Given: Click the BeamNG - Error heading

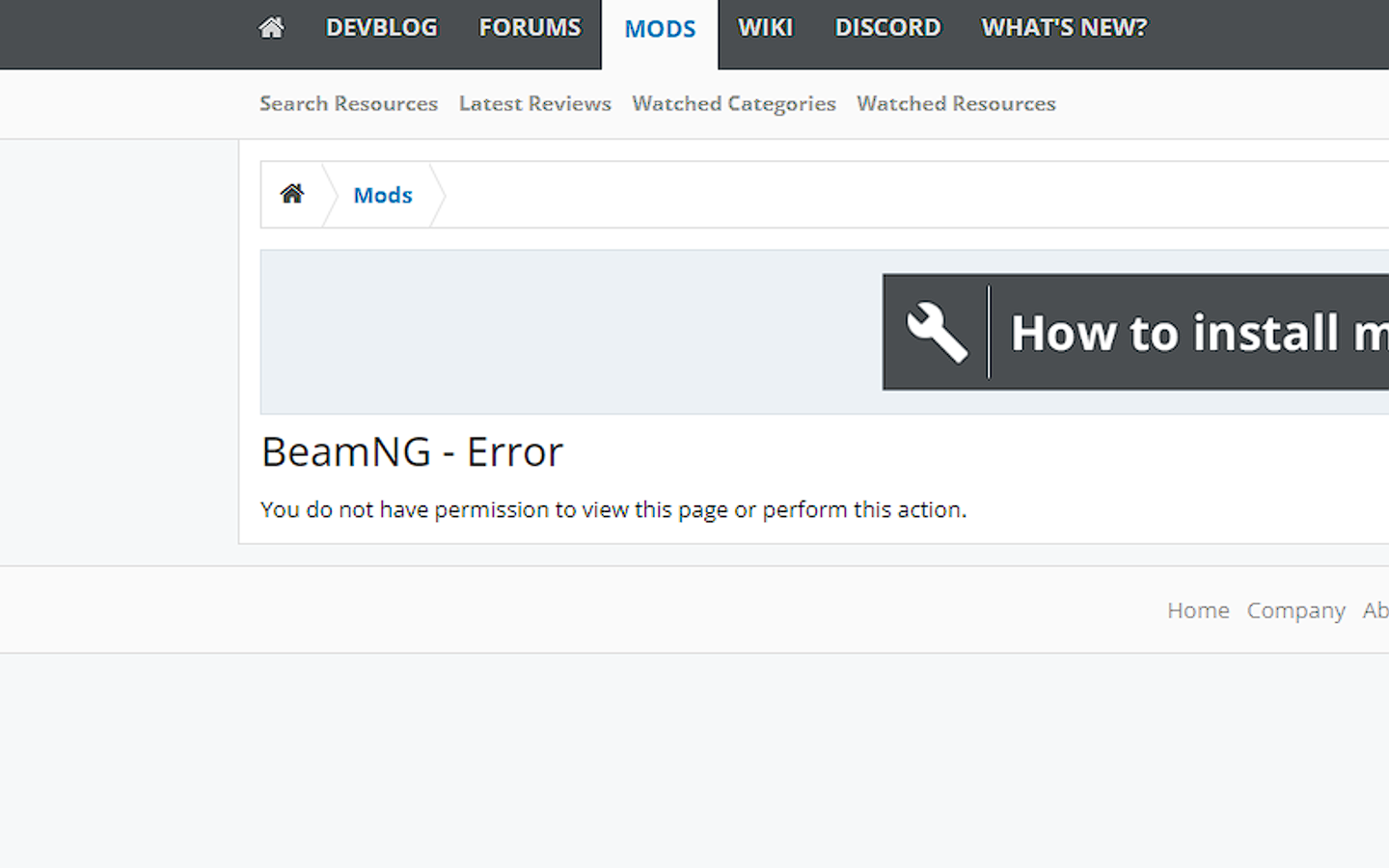Looking at the screenshot, I should click(x=412, y=451).
